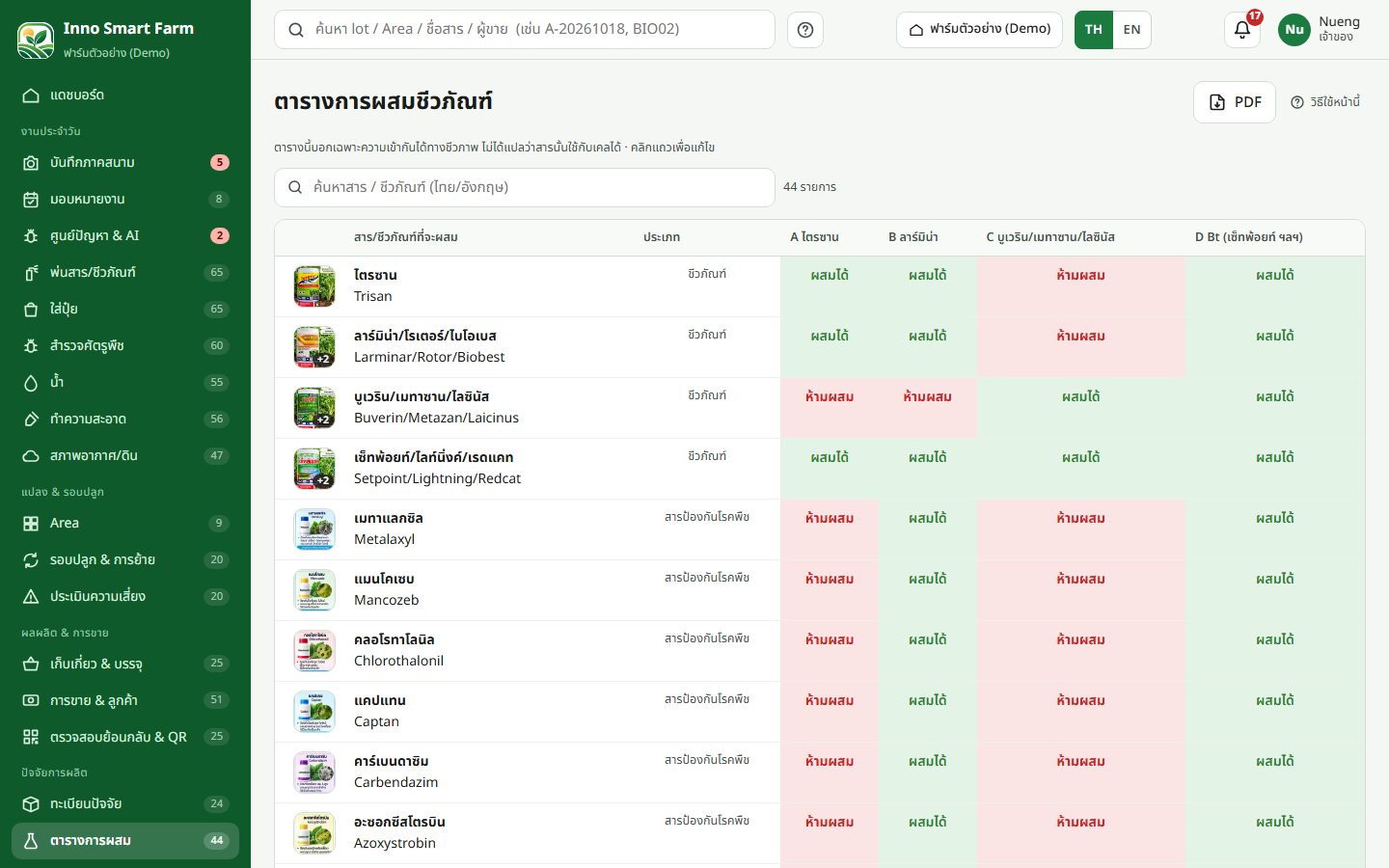Click the 'A ไตรซาน' column header

[815, 237]
